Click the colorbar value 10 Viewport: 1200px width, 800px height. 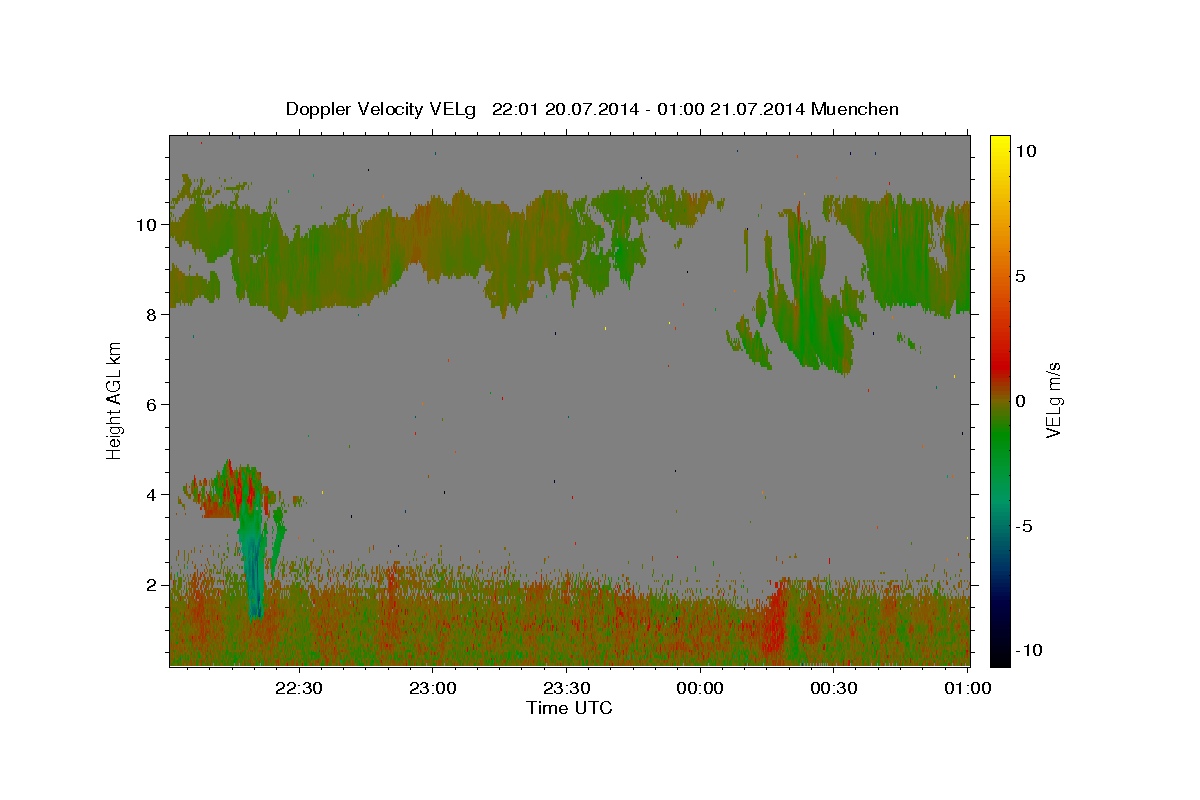(x=1025, y=151)
